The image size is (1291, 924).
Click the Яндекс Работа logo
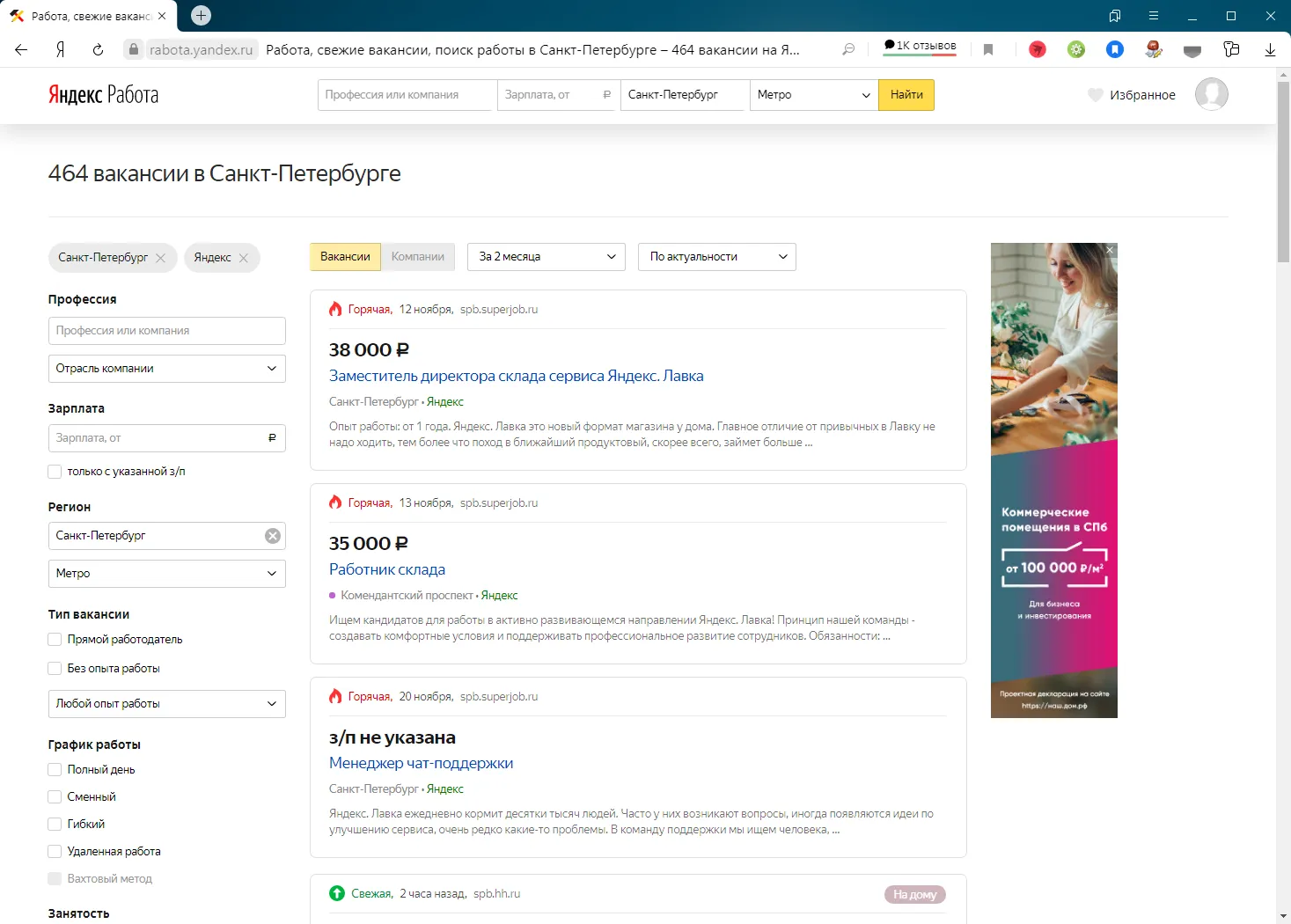click(x=104, y=95)
